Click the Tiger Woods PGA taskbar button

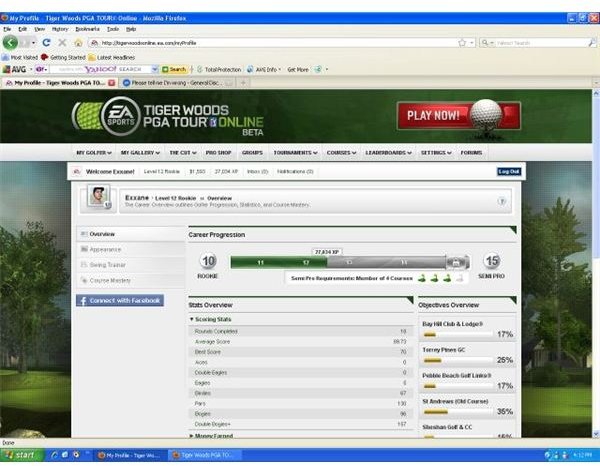coord(206,455)
